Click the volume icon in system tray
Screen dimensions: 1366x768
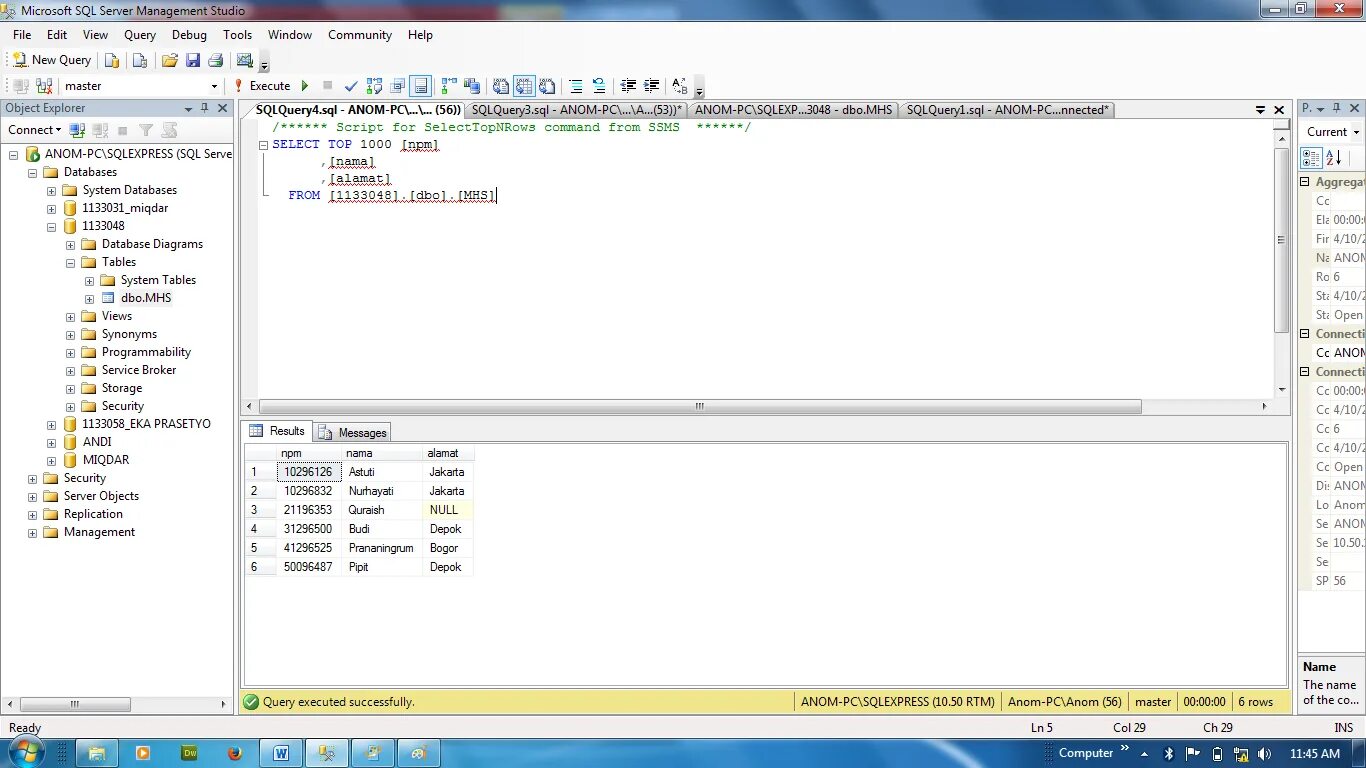[1264, 753]
